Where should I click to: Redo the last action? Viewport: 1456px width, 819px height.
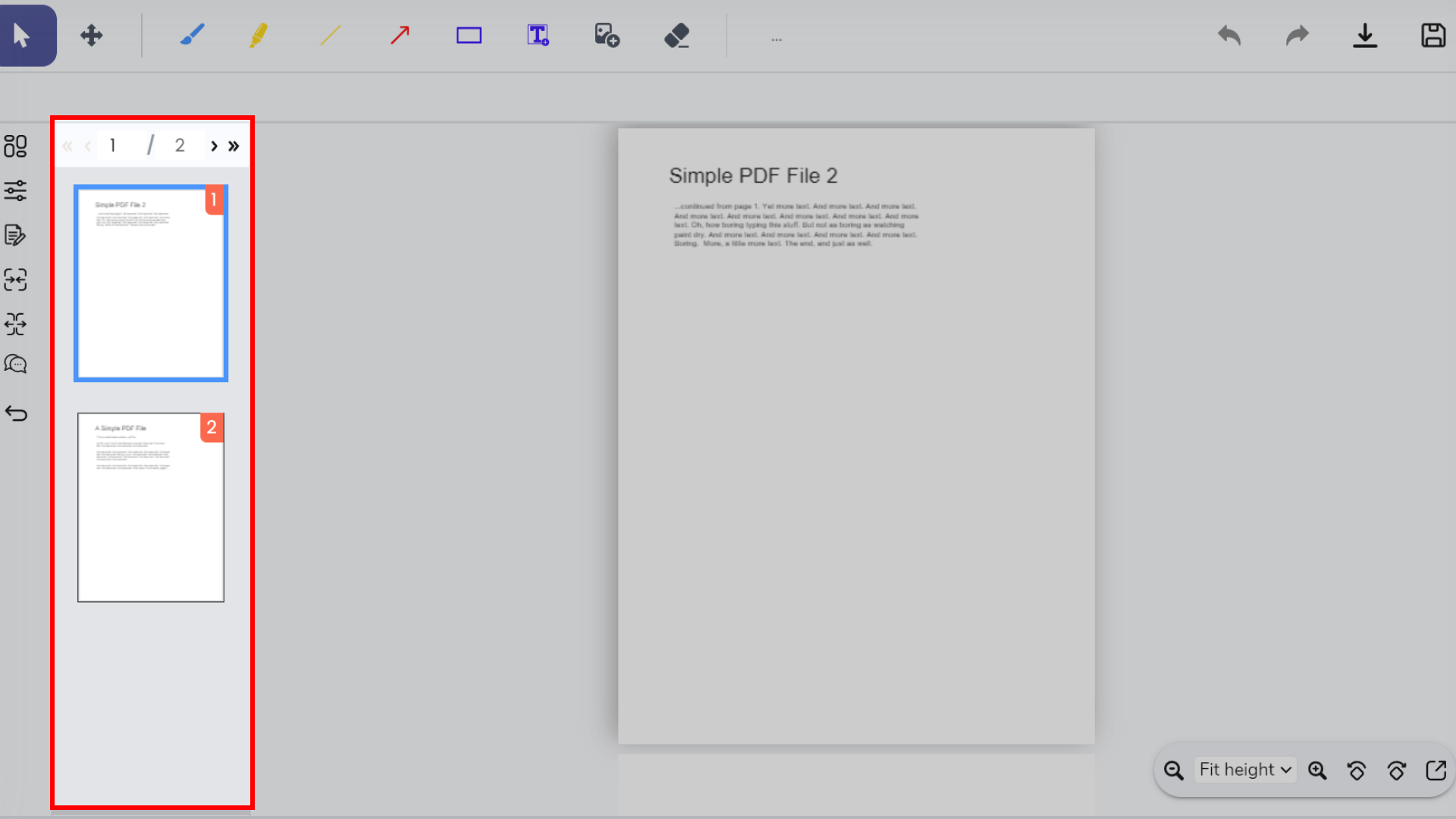point(1298,36)
